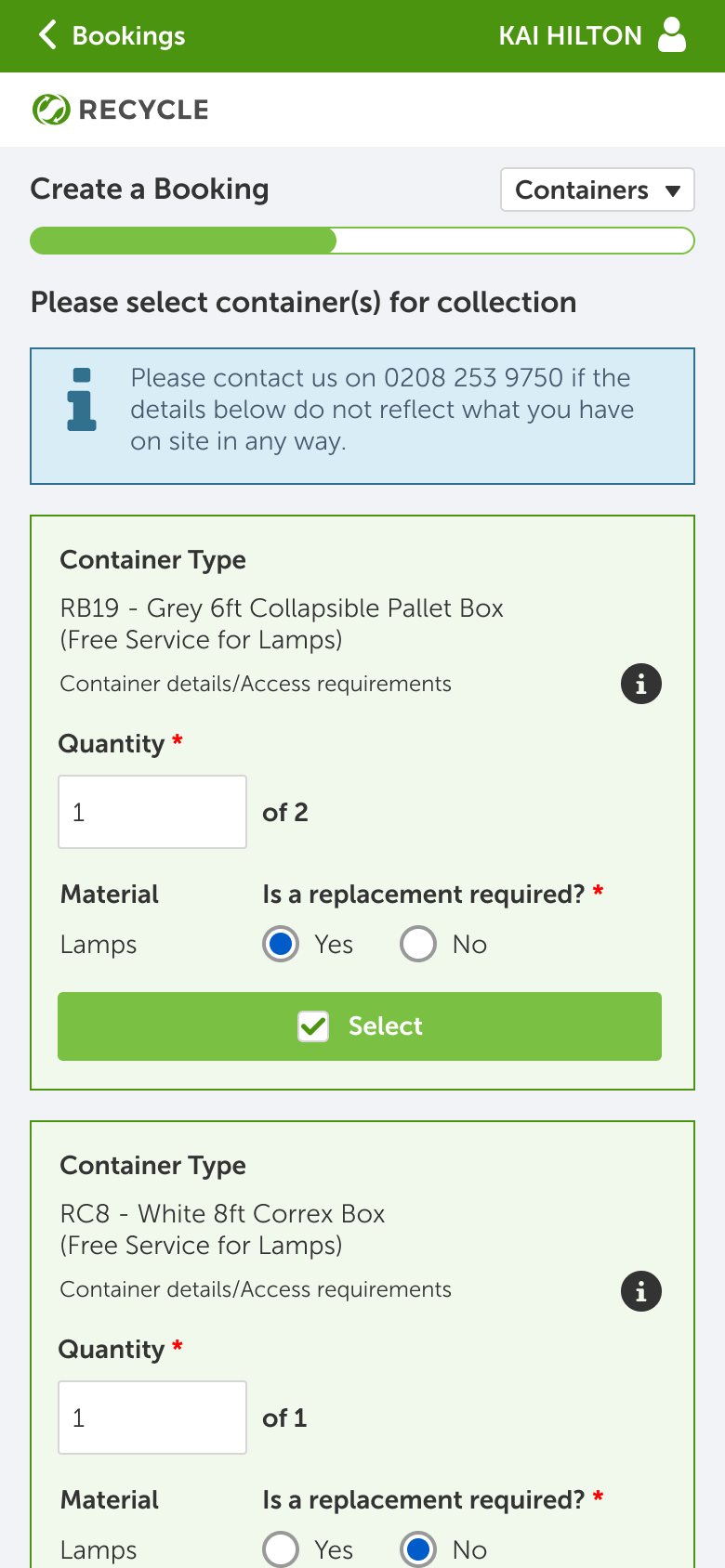Open info icon for RB19 container details
The height and width of the screenshot is (1568, 725).
point(640,685)
